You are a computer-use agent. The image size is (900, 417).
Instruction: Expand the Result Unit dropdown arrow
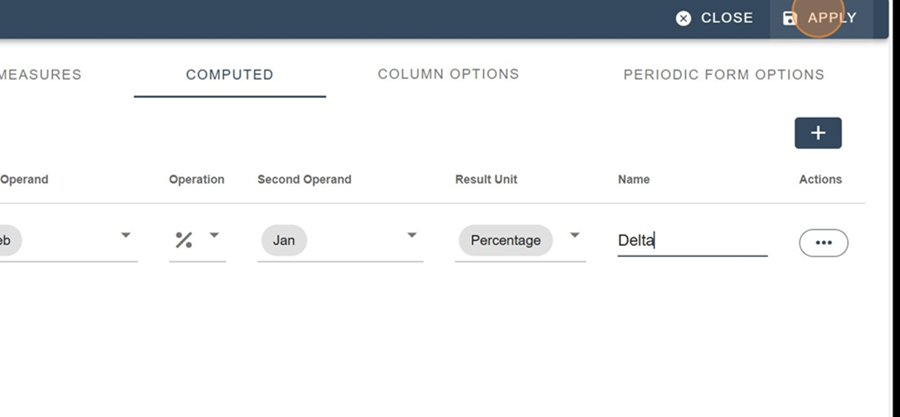575,235
